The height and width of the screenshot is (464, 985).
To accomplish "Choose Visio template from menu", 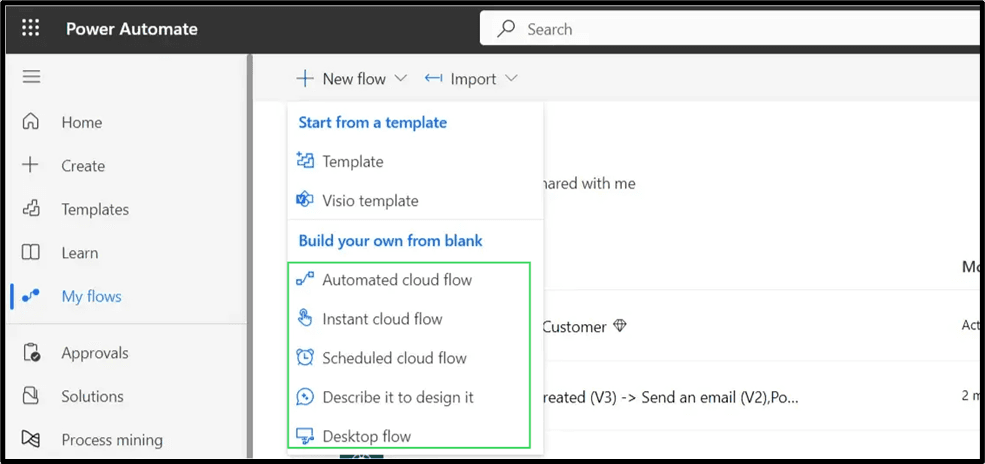I will [370, 201].
